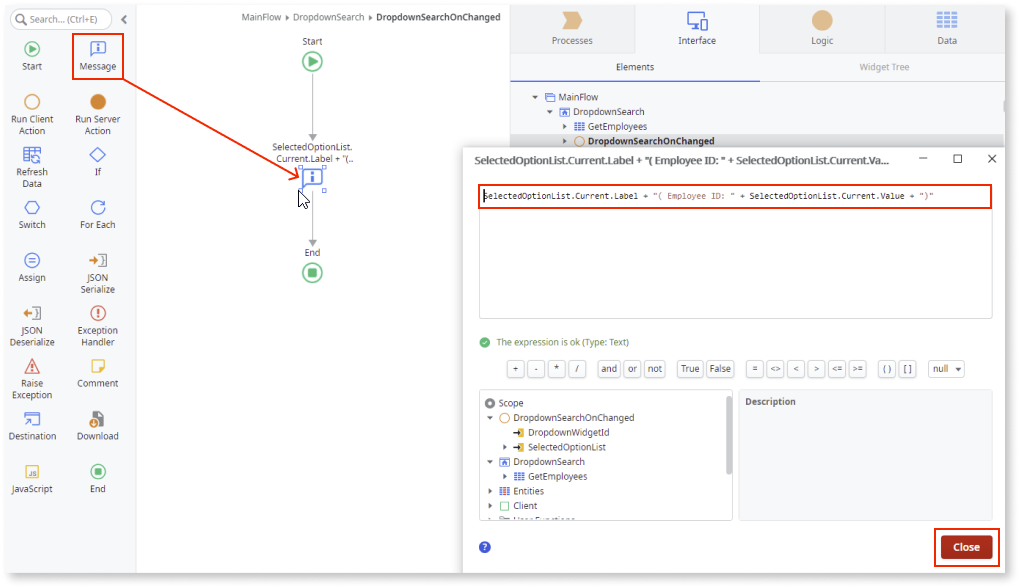Click the Close button in dialog
The height and width of the screenshot is (588, 1020).
pos(965,547)
